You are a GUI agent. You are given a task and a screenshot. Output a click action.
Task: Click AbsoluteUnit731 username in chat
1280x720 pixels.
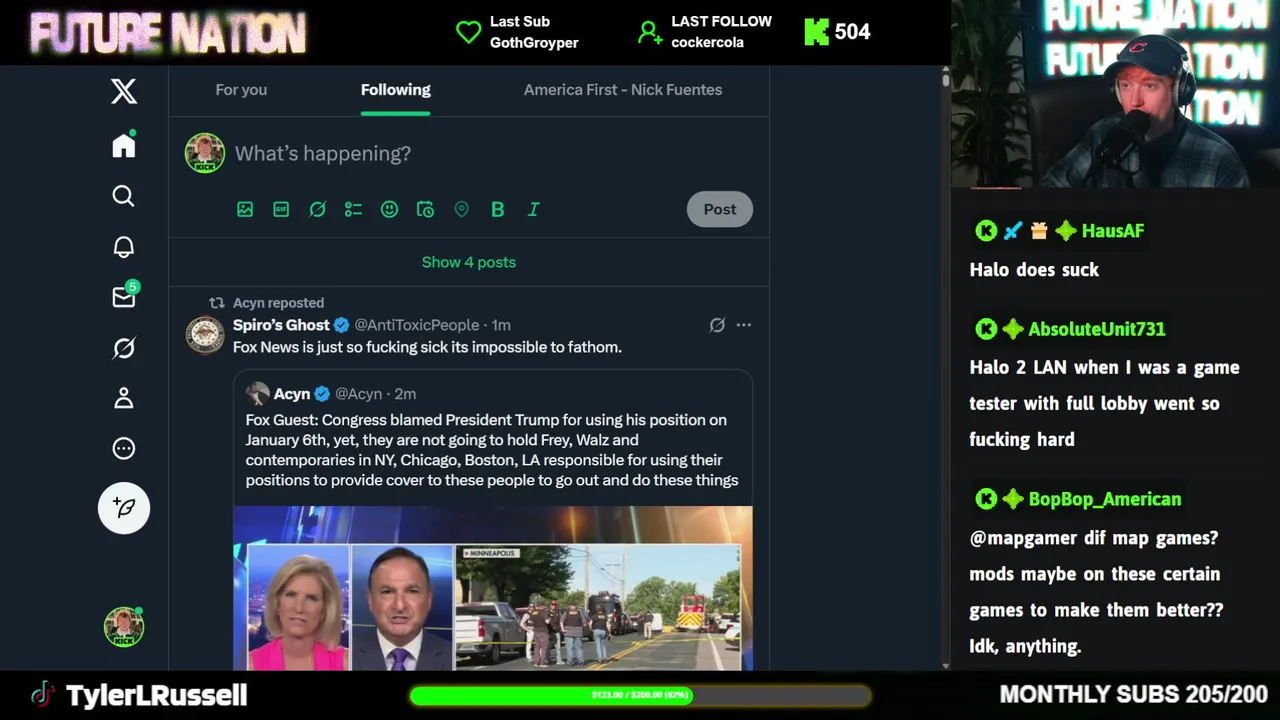click(x=1096, y=329)
